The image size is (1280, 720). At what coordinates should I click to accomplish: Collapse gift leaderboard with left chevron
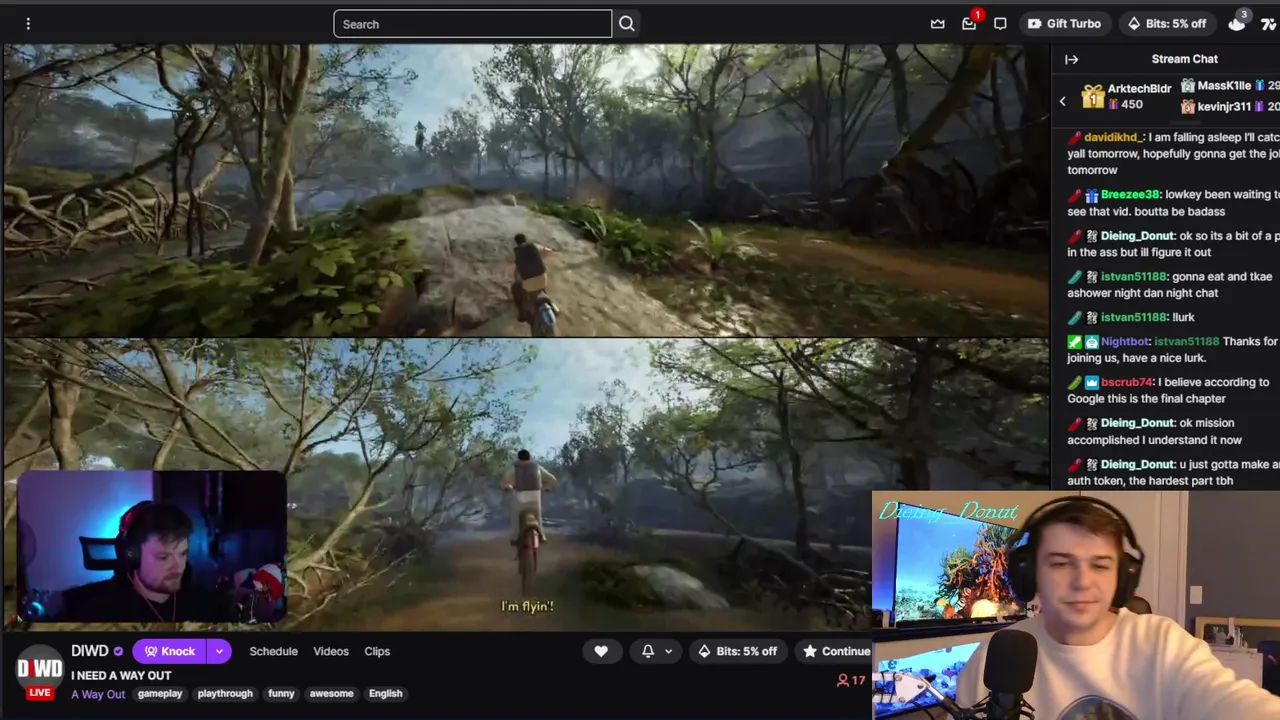pos(1062,101)
